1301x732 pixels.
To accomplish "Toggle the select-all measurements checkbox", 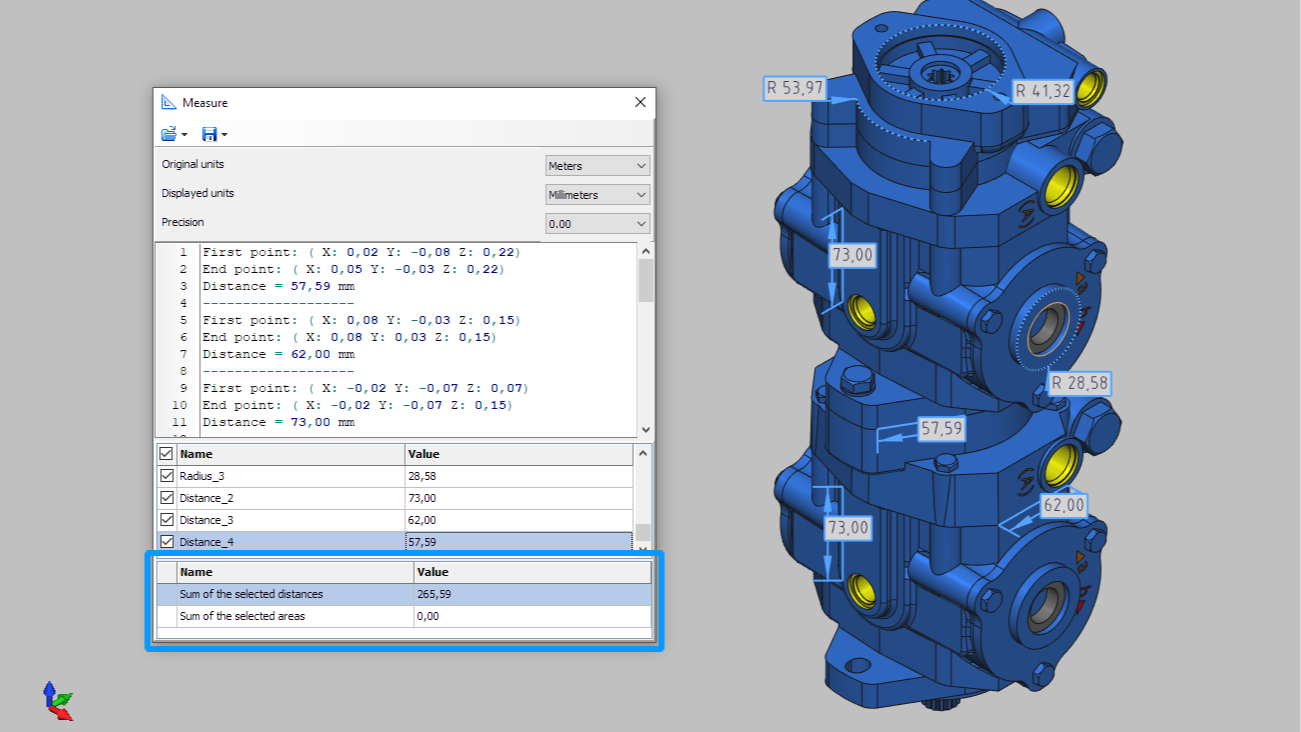I will coord(166,453).
